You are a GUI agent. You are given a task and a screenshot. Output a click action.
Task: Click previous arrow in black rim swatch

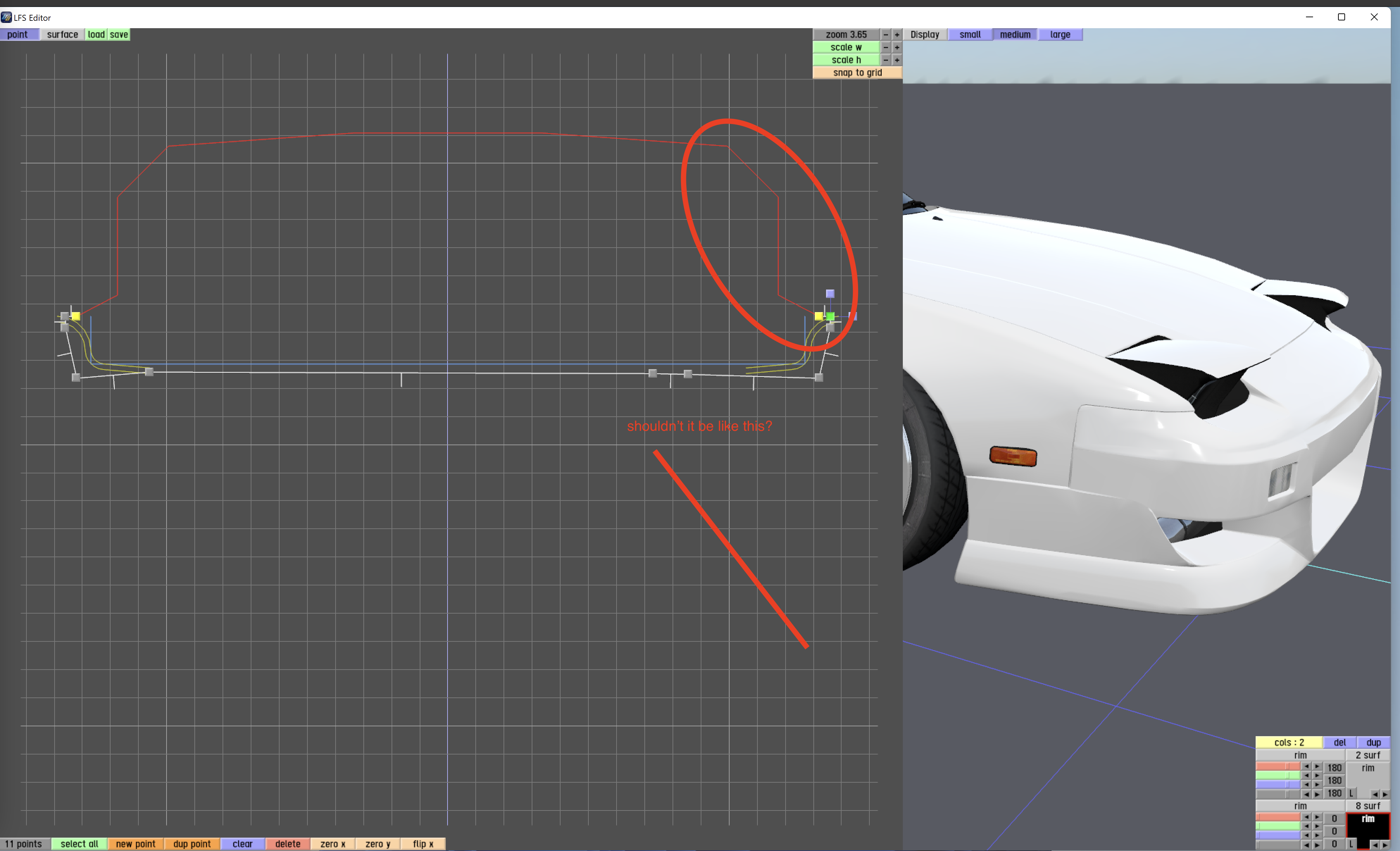click(x=1374, y=845)
